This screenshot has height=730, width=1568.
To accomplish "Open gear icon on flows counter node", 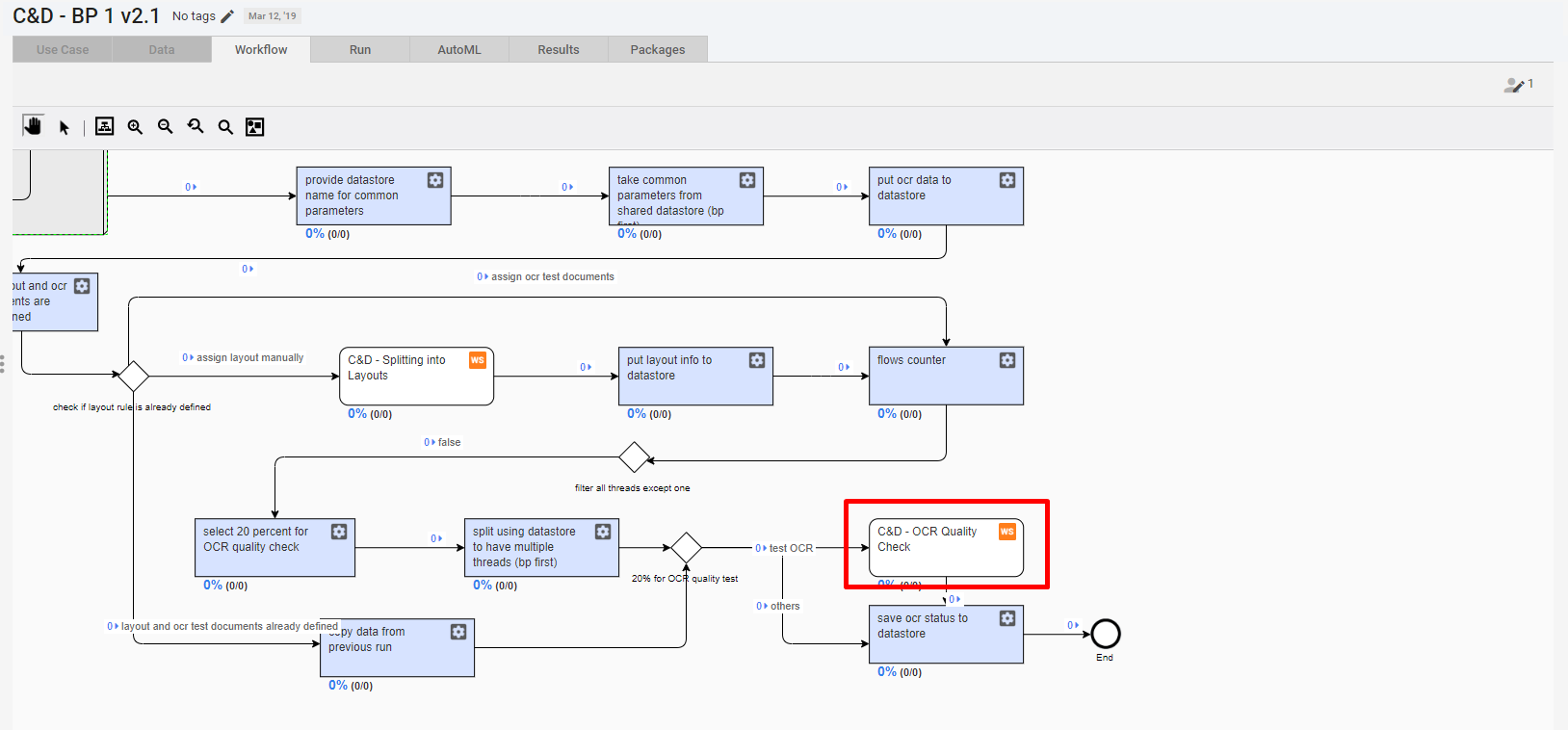I will [x=1007, y=360].
